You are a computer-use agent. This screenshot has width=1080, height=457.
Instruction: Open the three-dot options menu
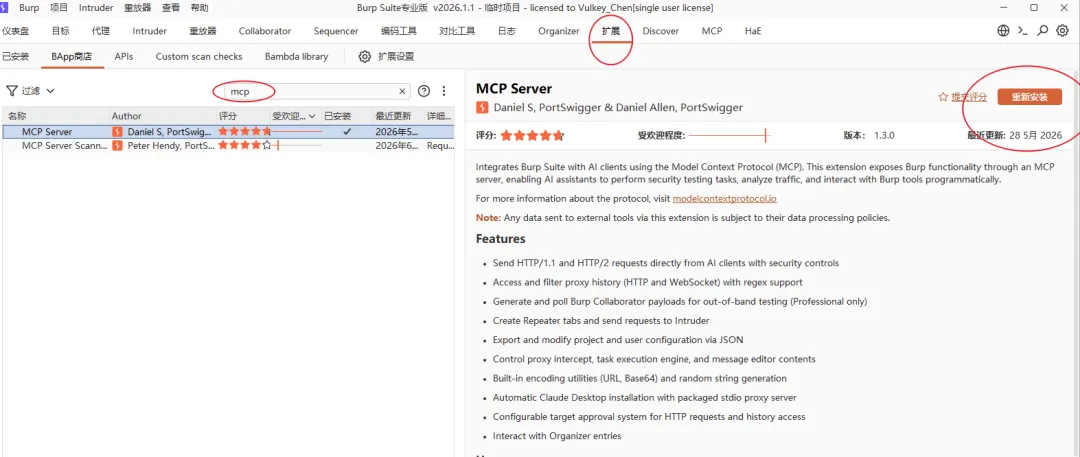pyautogui.click(x=444, y=91)
